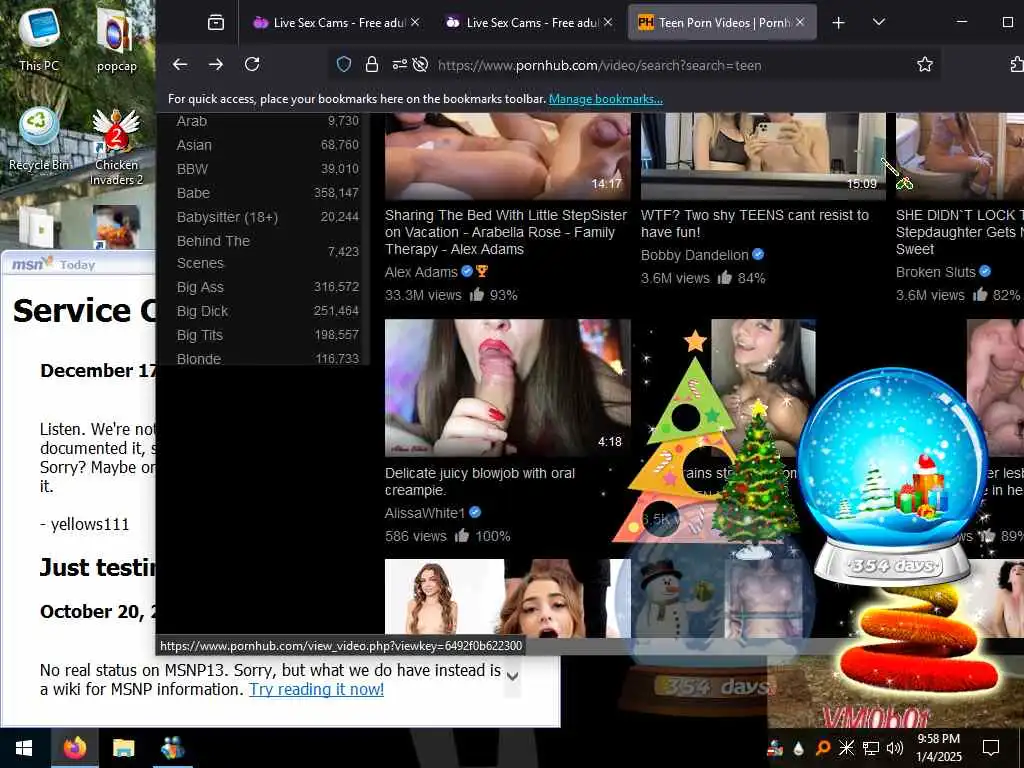Click the orange magnifier tray icon

(x=823, y=748)
